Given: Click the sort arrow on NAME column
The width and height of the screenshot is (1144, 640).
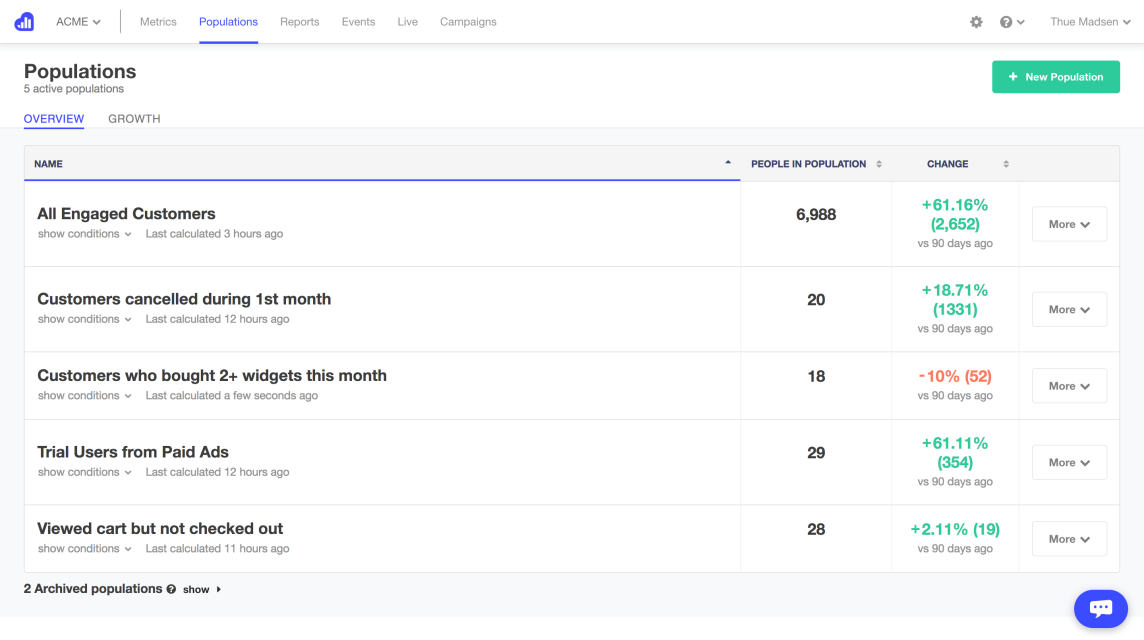Looking at the screenshot, I should 728,162.
